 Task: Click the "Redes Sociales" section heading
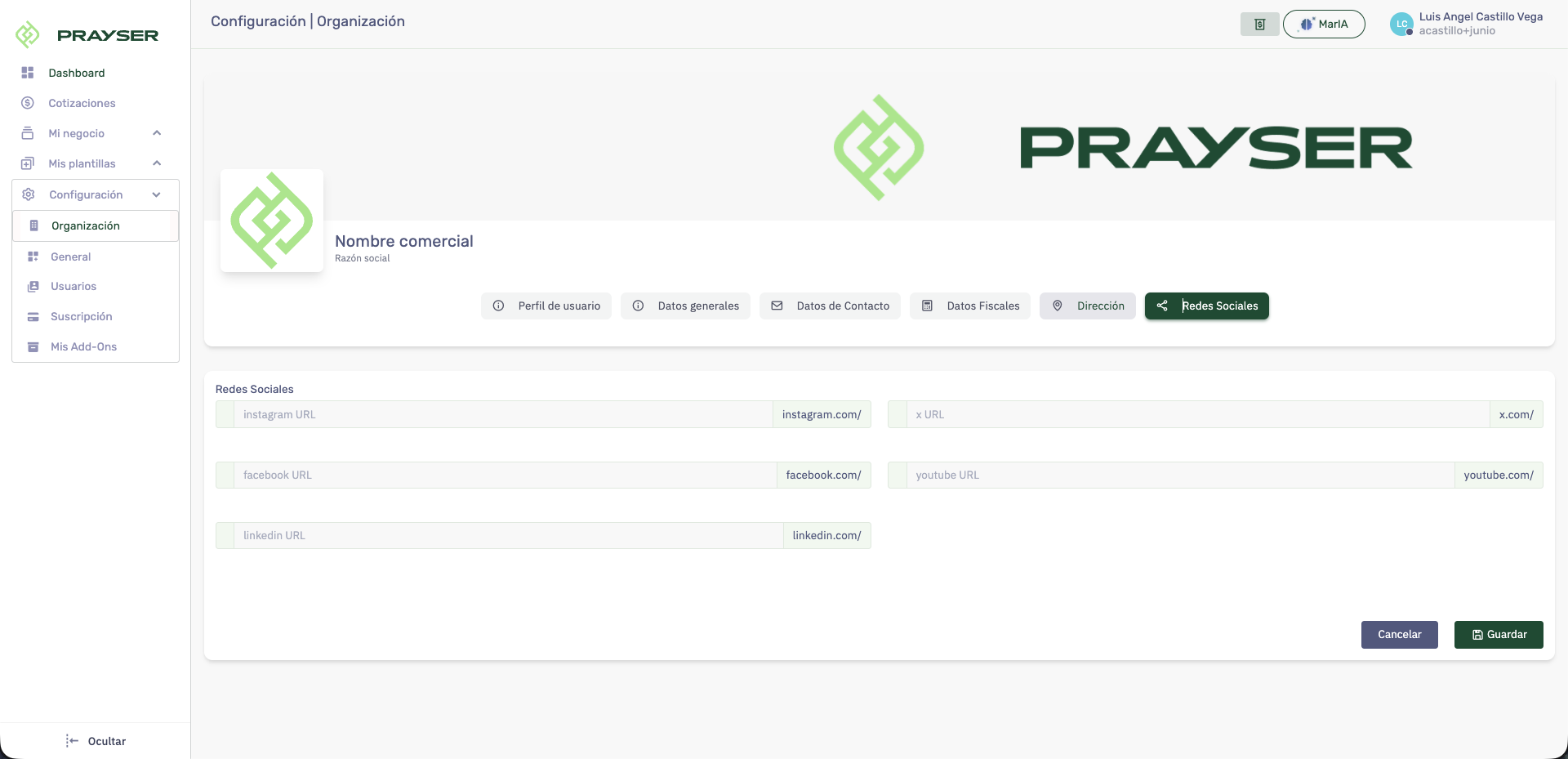tap(255, 390)
